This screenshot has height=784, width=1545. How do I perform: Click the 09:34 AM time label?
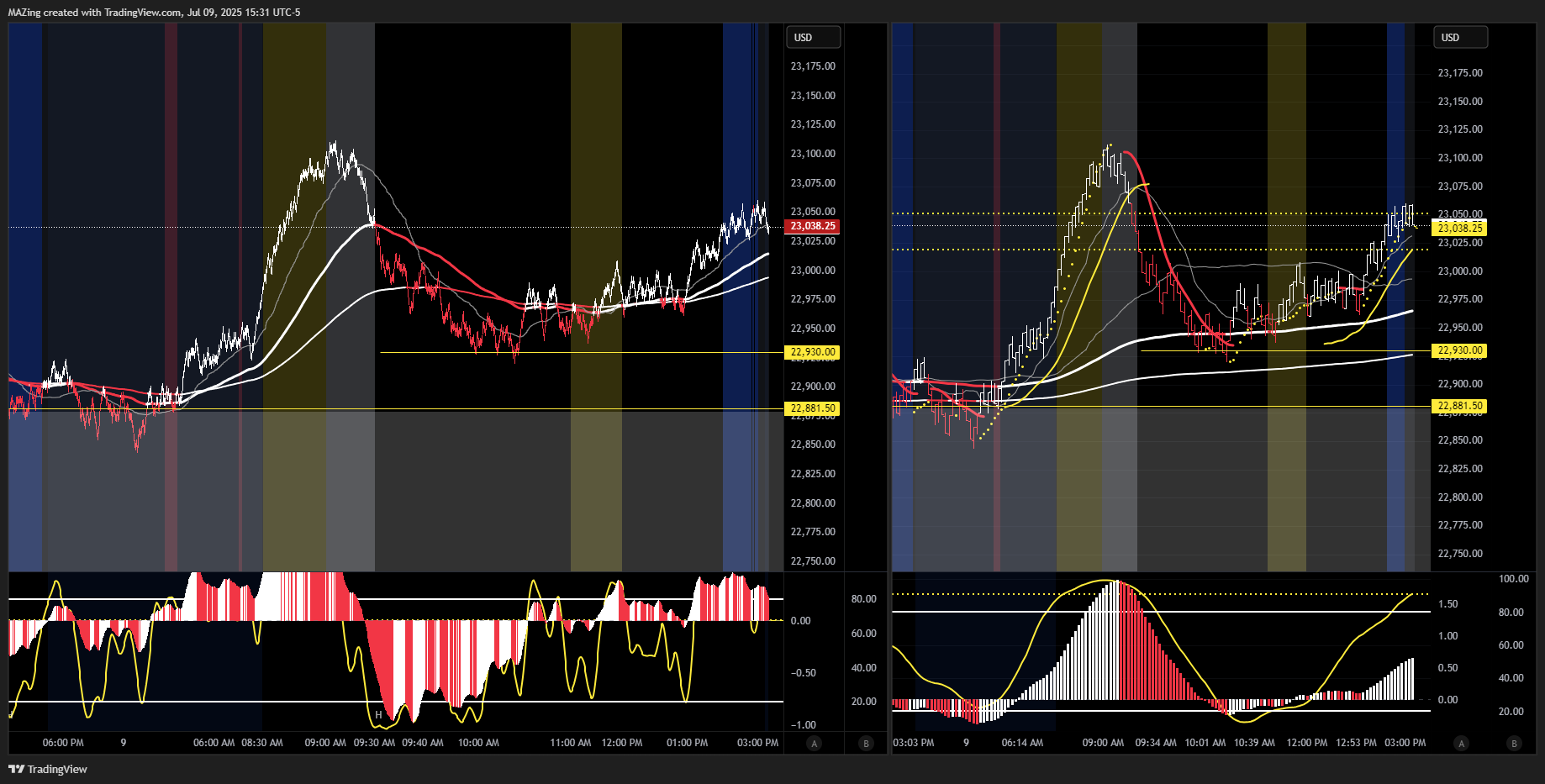point(1156,743)
